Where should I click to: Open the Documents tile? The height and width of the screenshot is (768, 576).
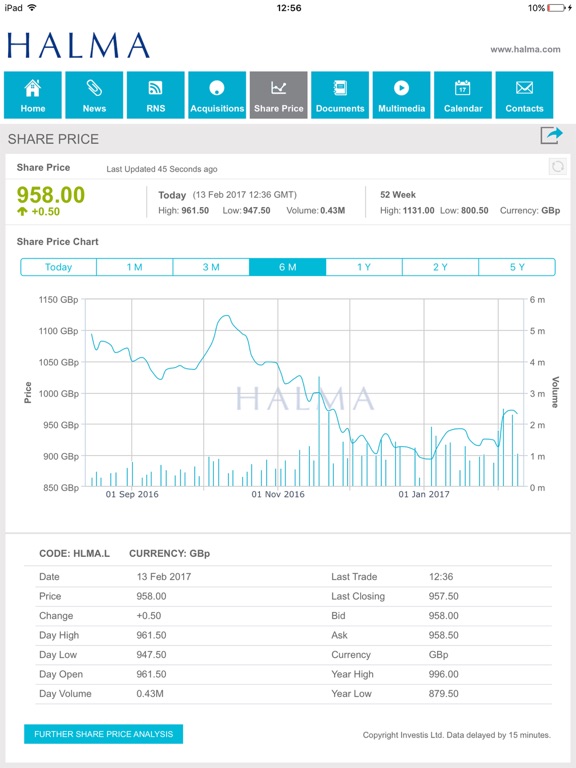point(340,95)
